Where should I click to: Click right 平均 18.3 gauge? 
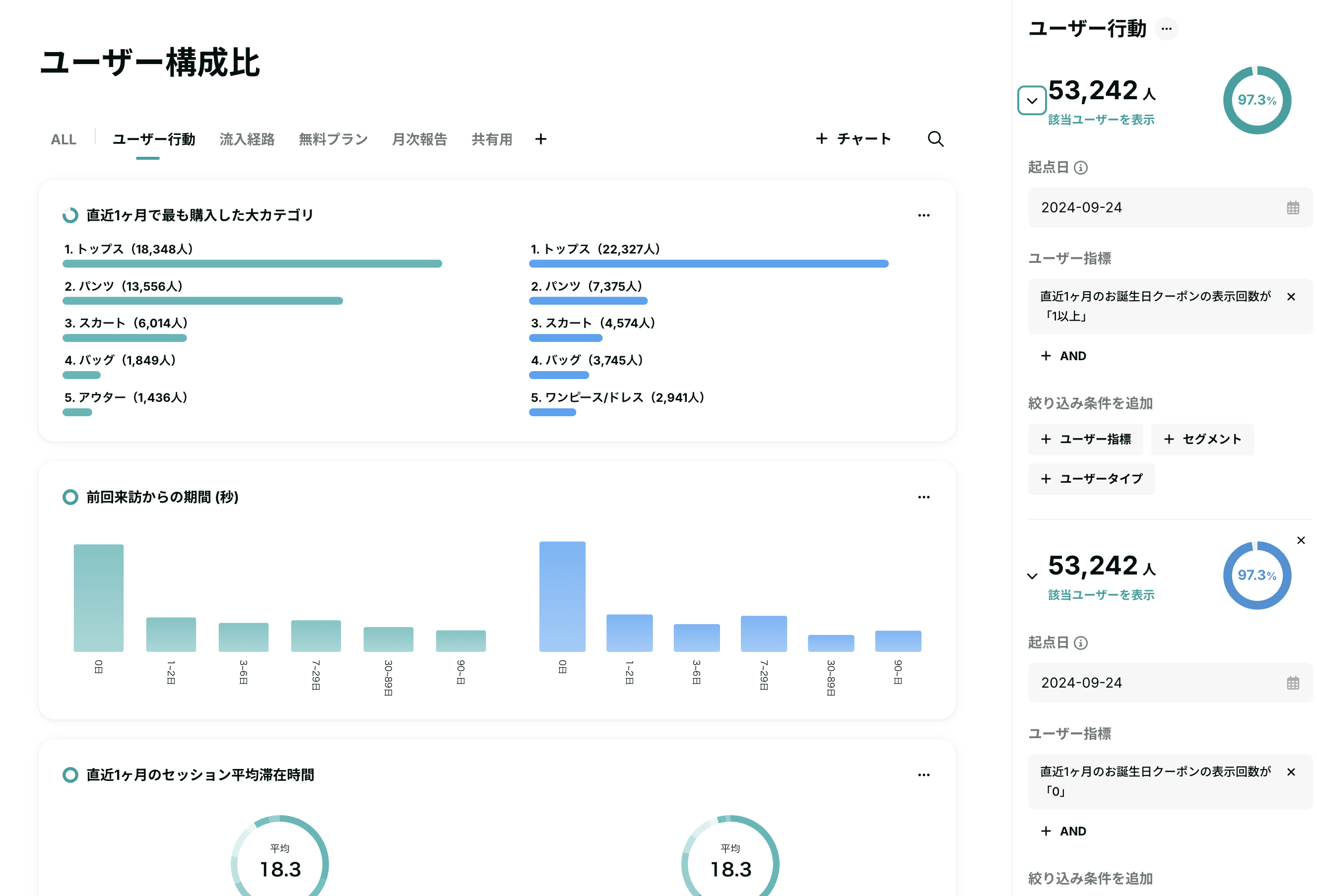click(730, 856)
